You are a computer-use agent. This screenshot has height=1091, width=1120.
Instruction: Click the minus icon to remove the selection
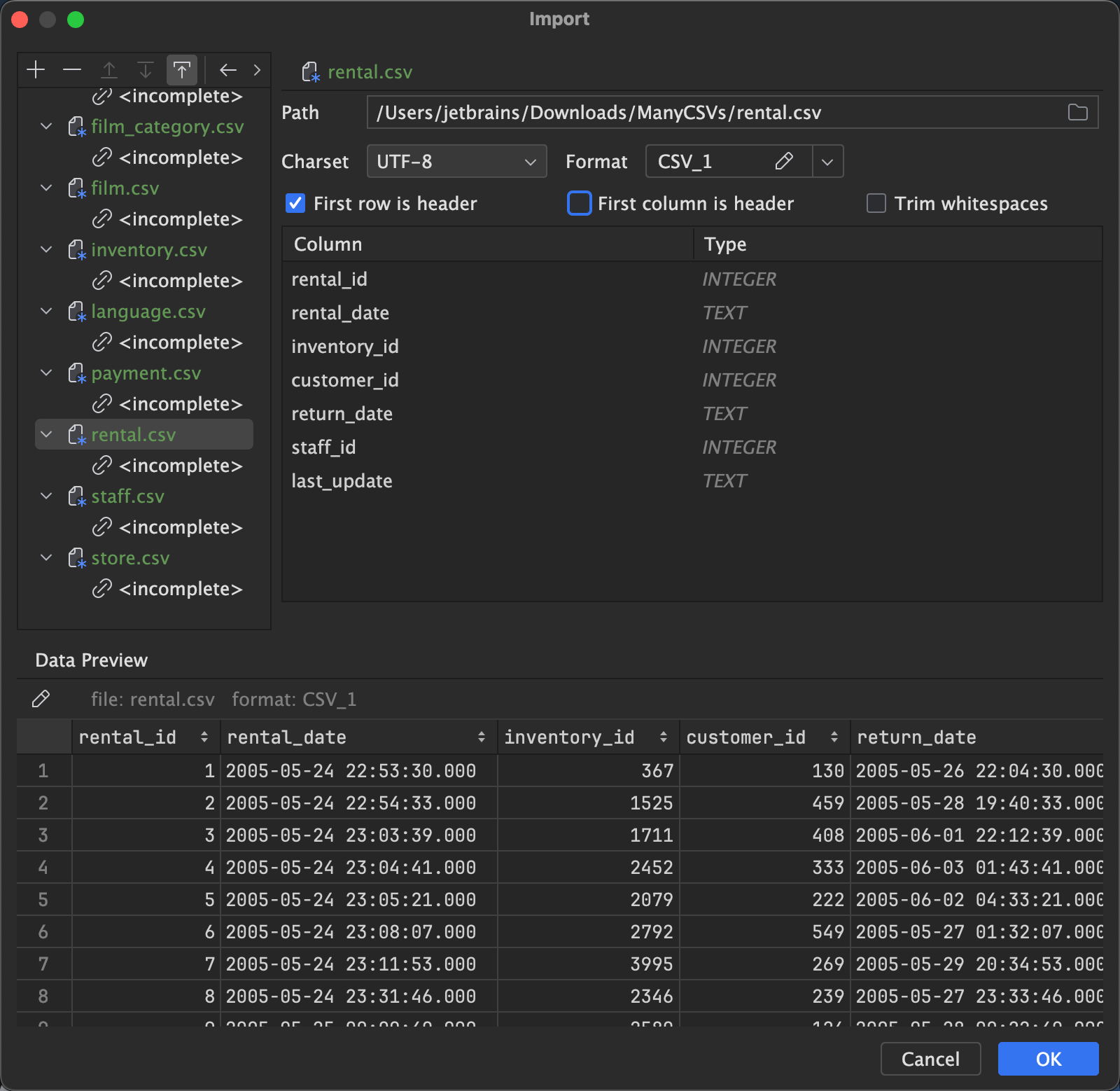72,70
